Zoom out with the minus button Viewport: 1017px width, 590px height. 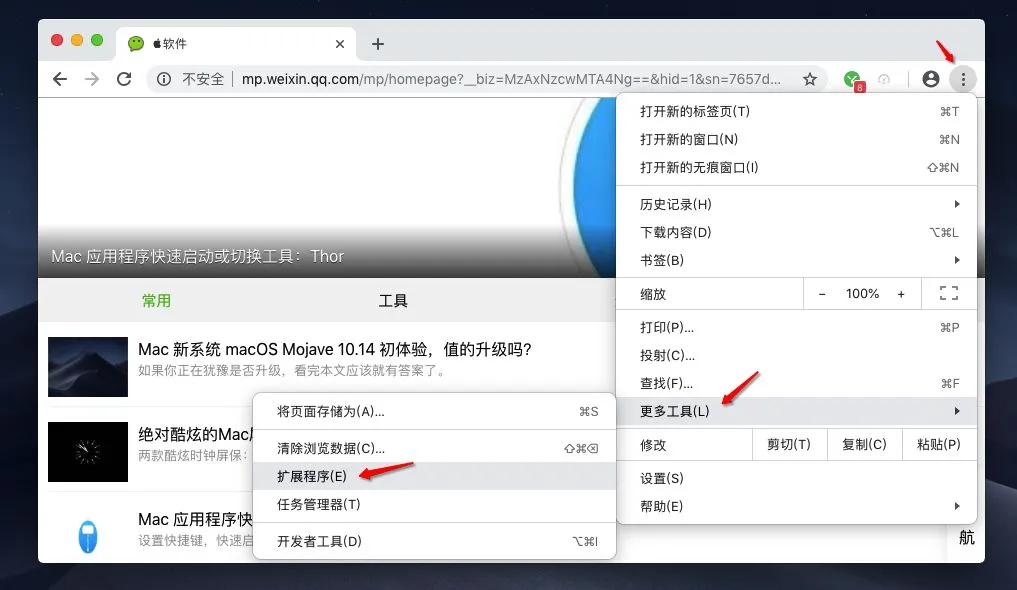(x=822, y=294)
